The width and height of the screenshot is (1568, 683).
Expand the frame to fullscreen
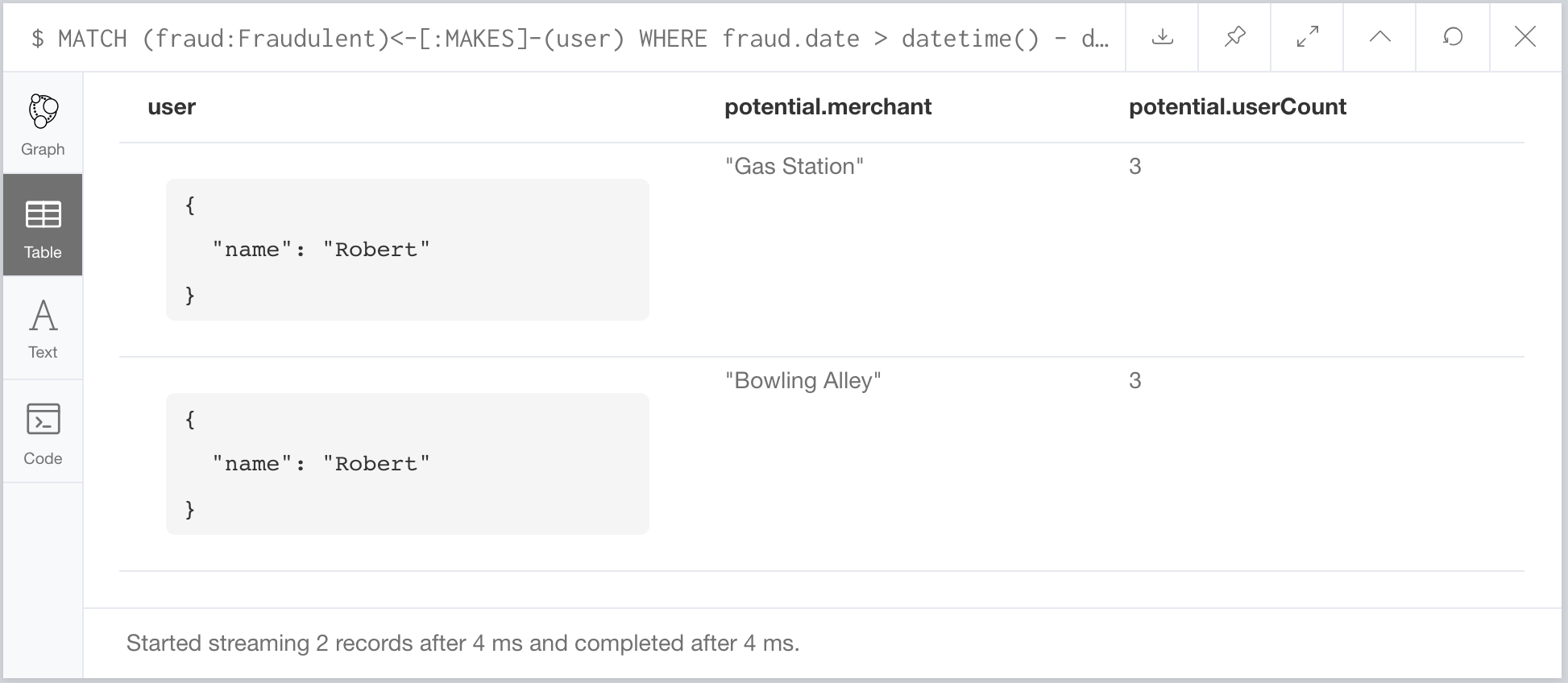click(x=1307, y=37)
